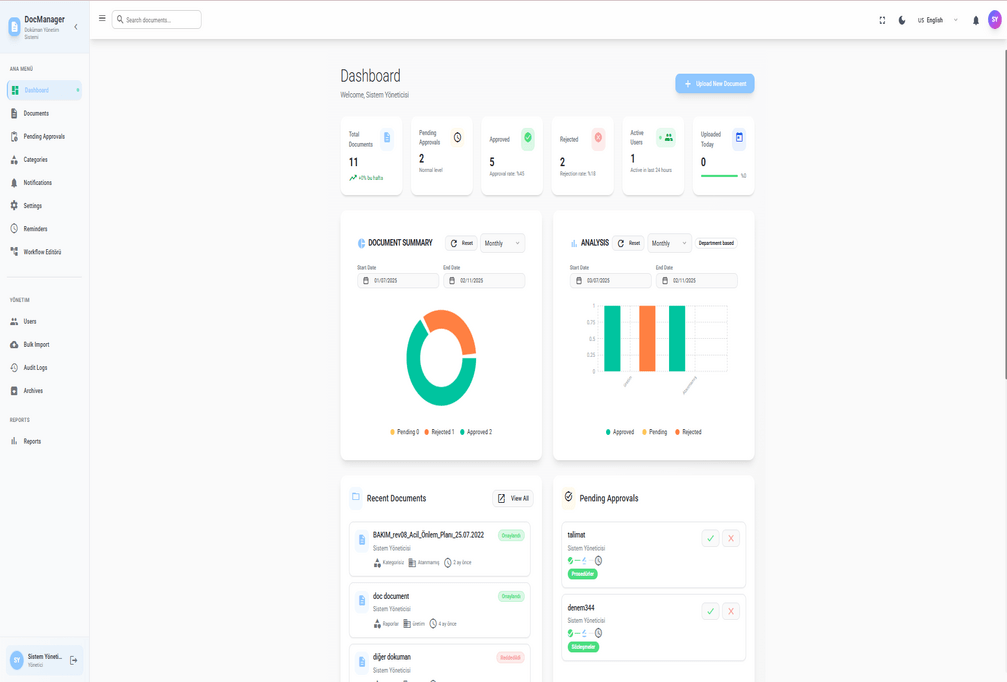This screenshot has height=682, width=1007.
Task: Toggle dark mode with the moon icon
Action: (903, 19)
